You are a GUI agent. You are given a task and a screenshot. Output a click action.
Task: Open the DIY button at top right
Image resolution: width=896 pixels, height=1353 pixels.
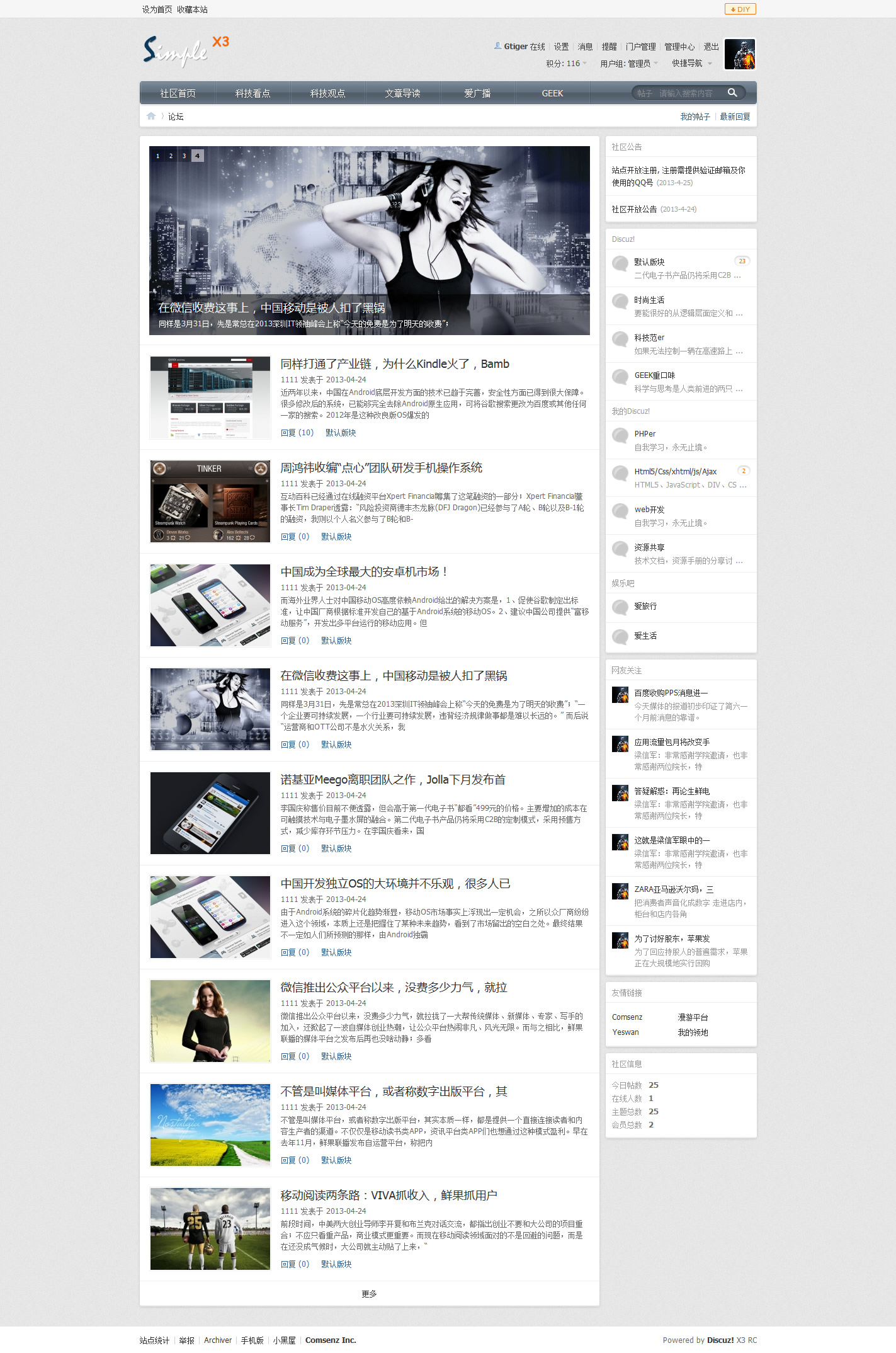(x=740, y=9)
